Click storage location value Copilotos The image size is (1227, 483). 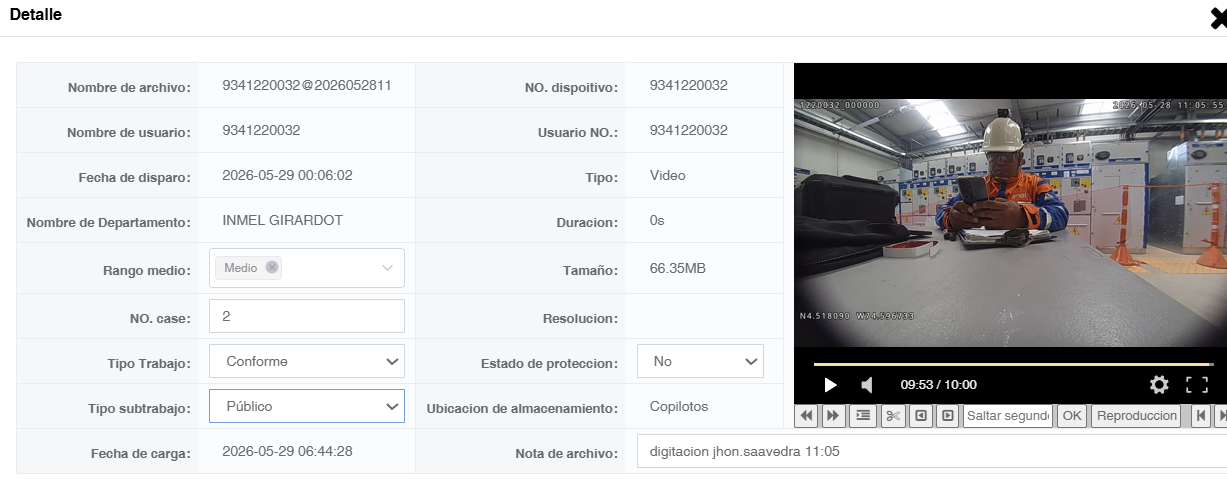point(679,406)
